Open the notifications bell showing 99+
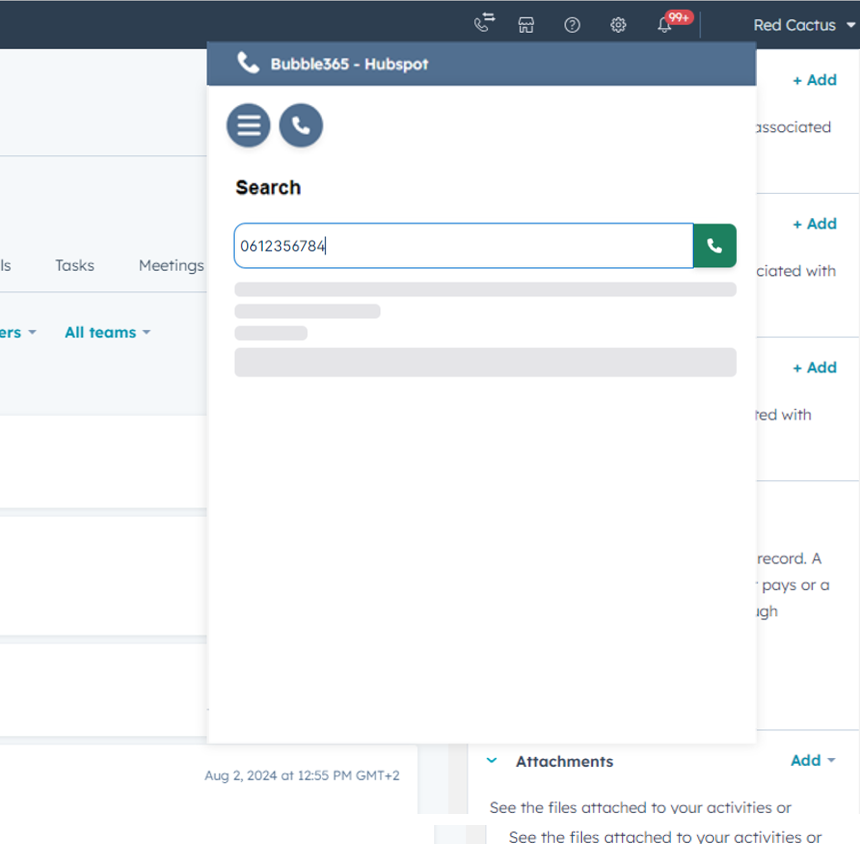The height and width of the screenshot is (844, 860). tap(665, 24)
